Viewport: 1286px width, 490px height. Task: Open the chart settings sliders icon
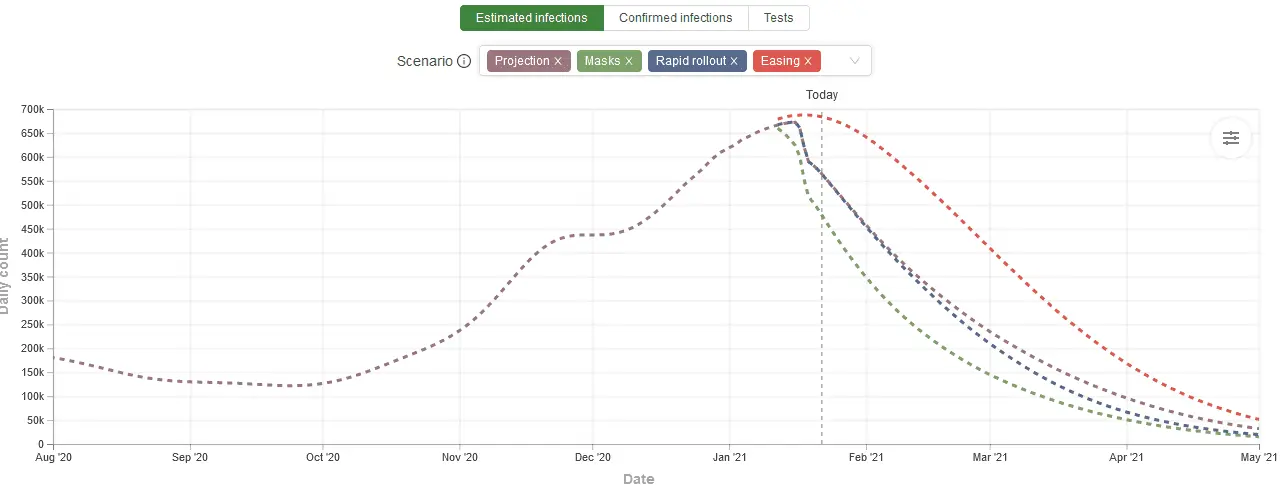point(1230,138)
